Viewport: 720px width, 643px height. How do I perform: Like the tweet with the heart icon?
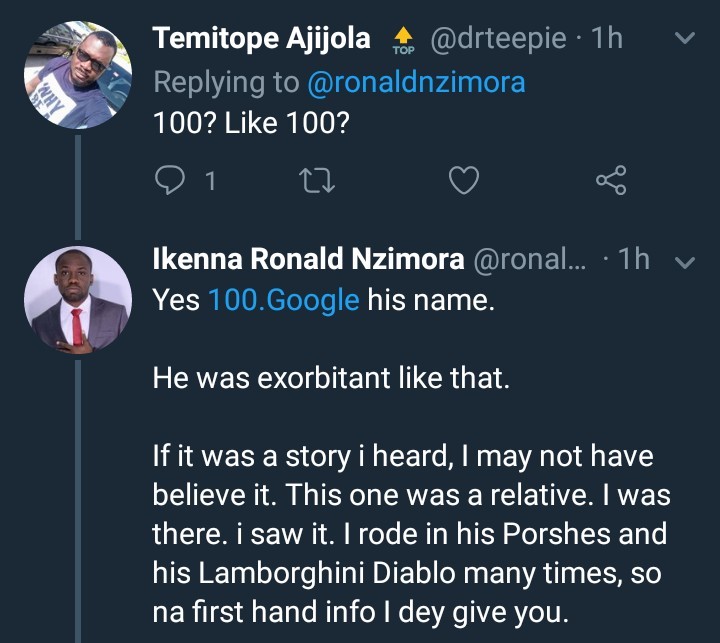coord(462,180)
